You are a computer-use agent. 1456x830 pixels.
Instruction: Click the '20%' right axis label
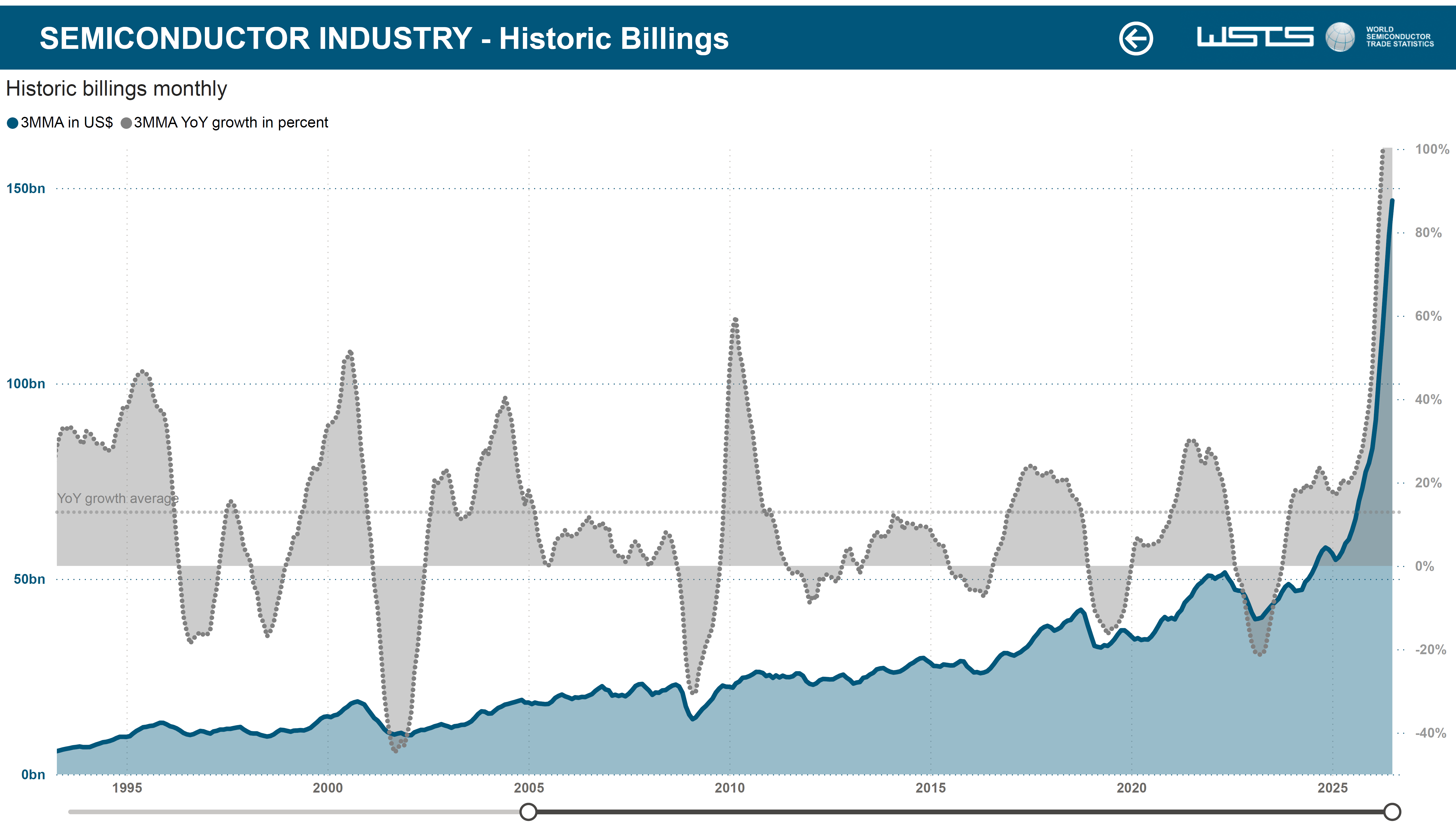coord(1428,483)
